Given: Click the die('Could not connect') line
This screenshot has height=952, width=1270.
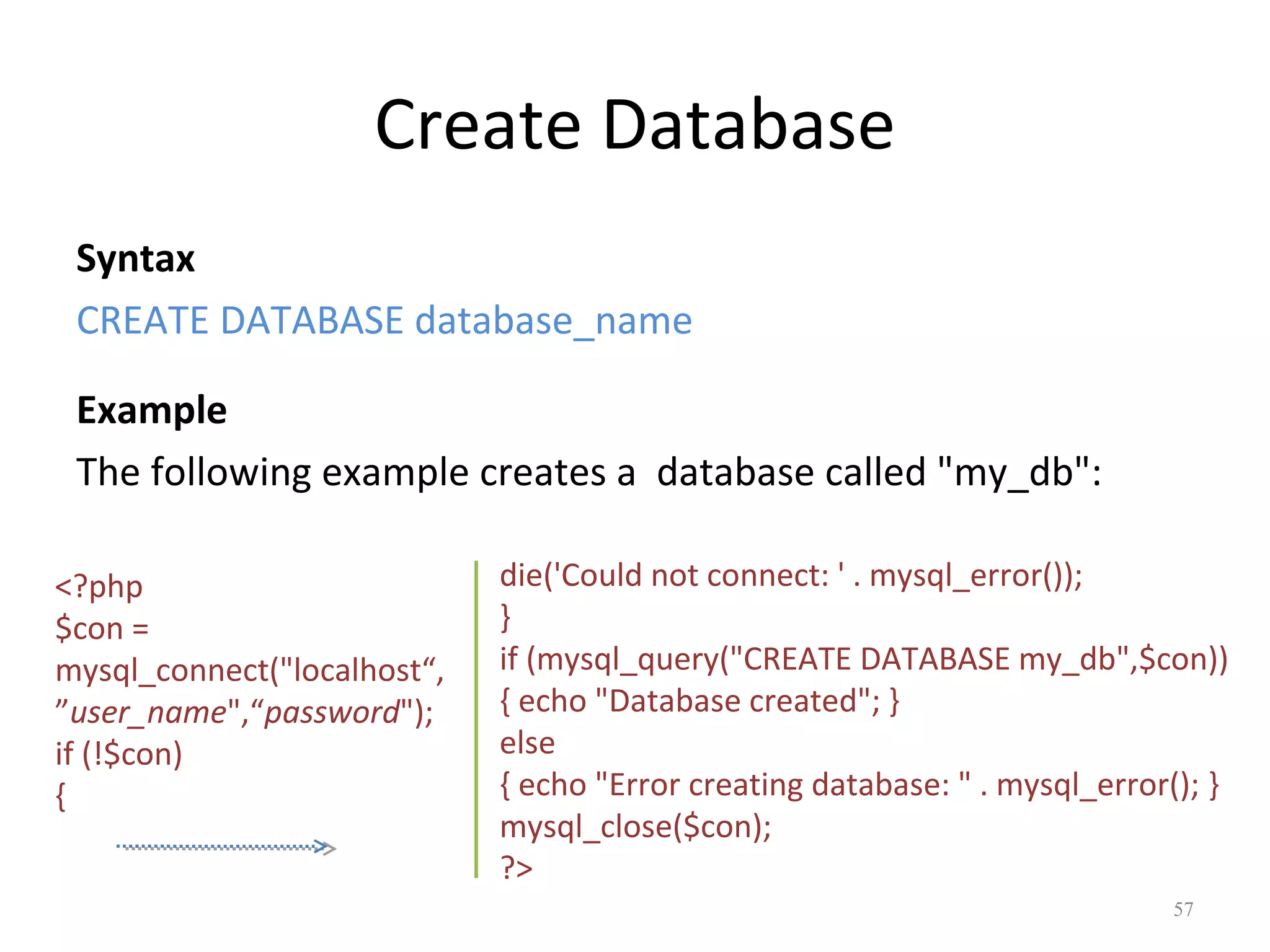Looking at the screenshot, I should click(x=791, y=576).
